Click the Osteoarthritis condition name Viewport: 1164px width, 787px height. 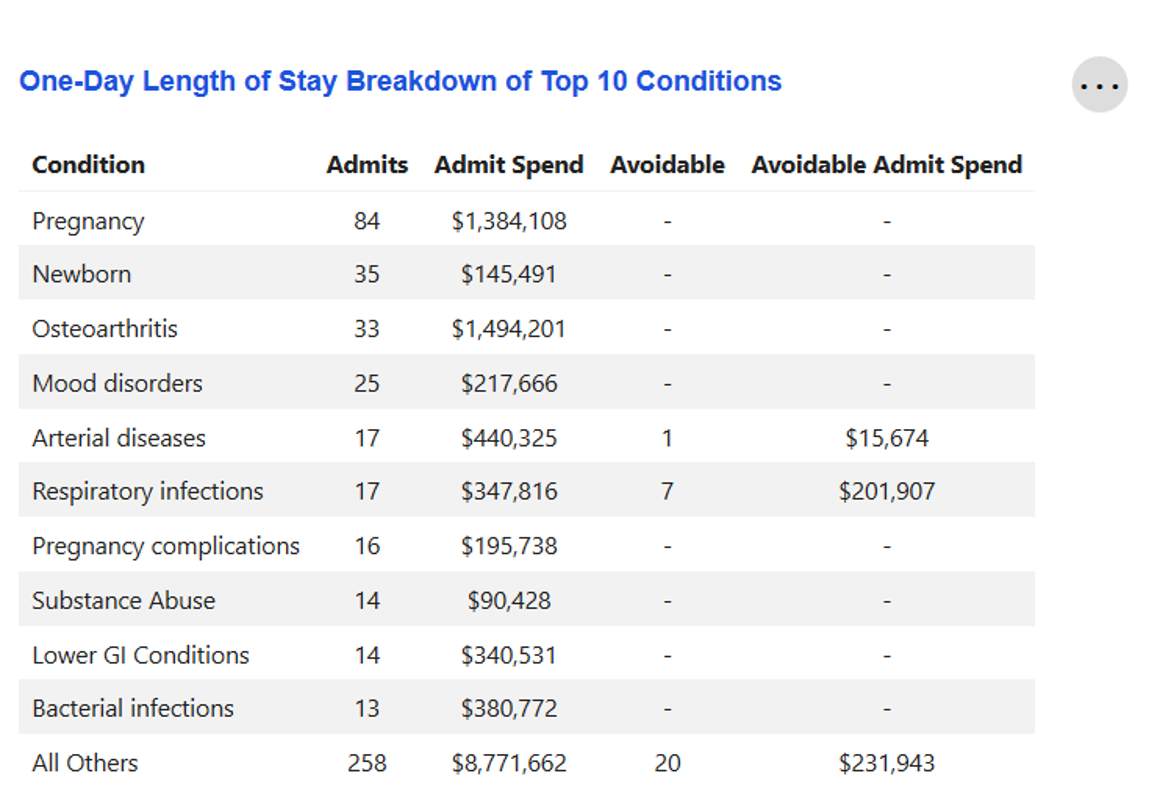pyautogui.click(x=104, y=329)
